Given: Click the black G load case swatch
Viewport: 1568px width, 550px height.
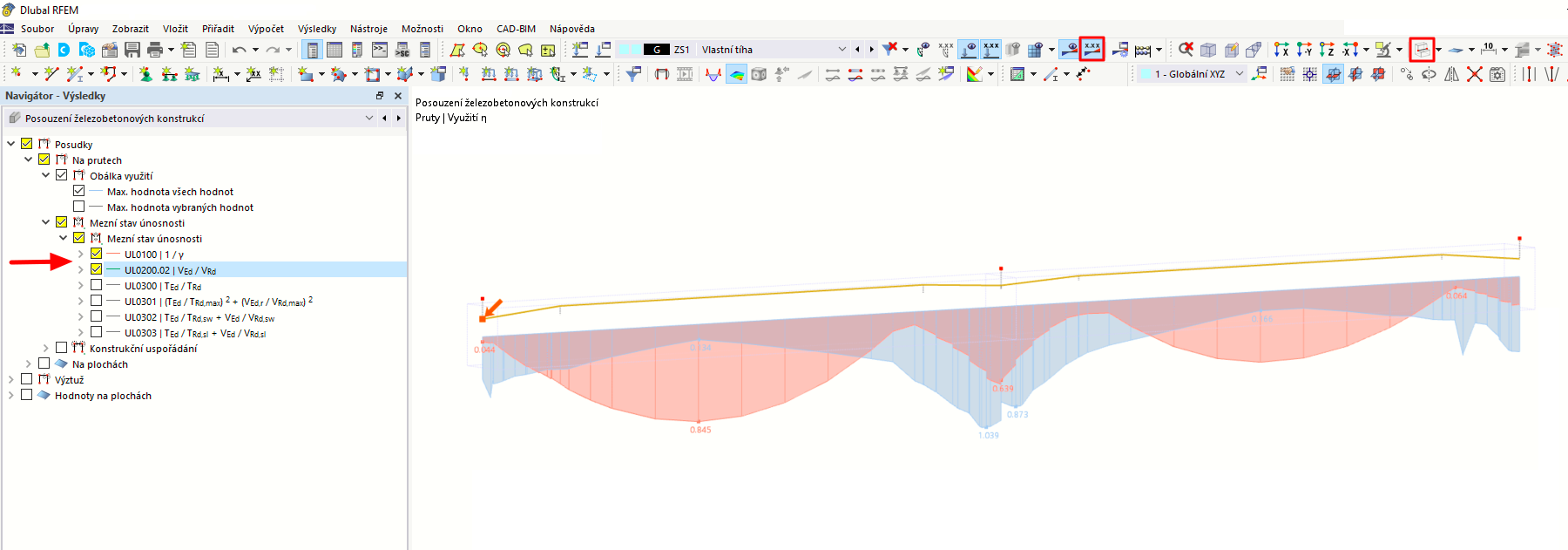Looking at the screenshot, I should [657, 50].
